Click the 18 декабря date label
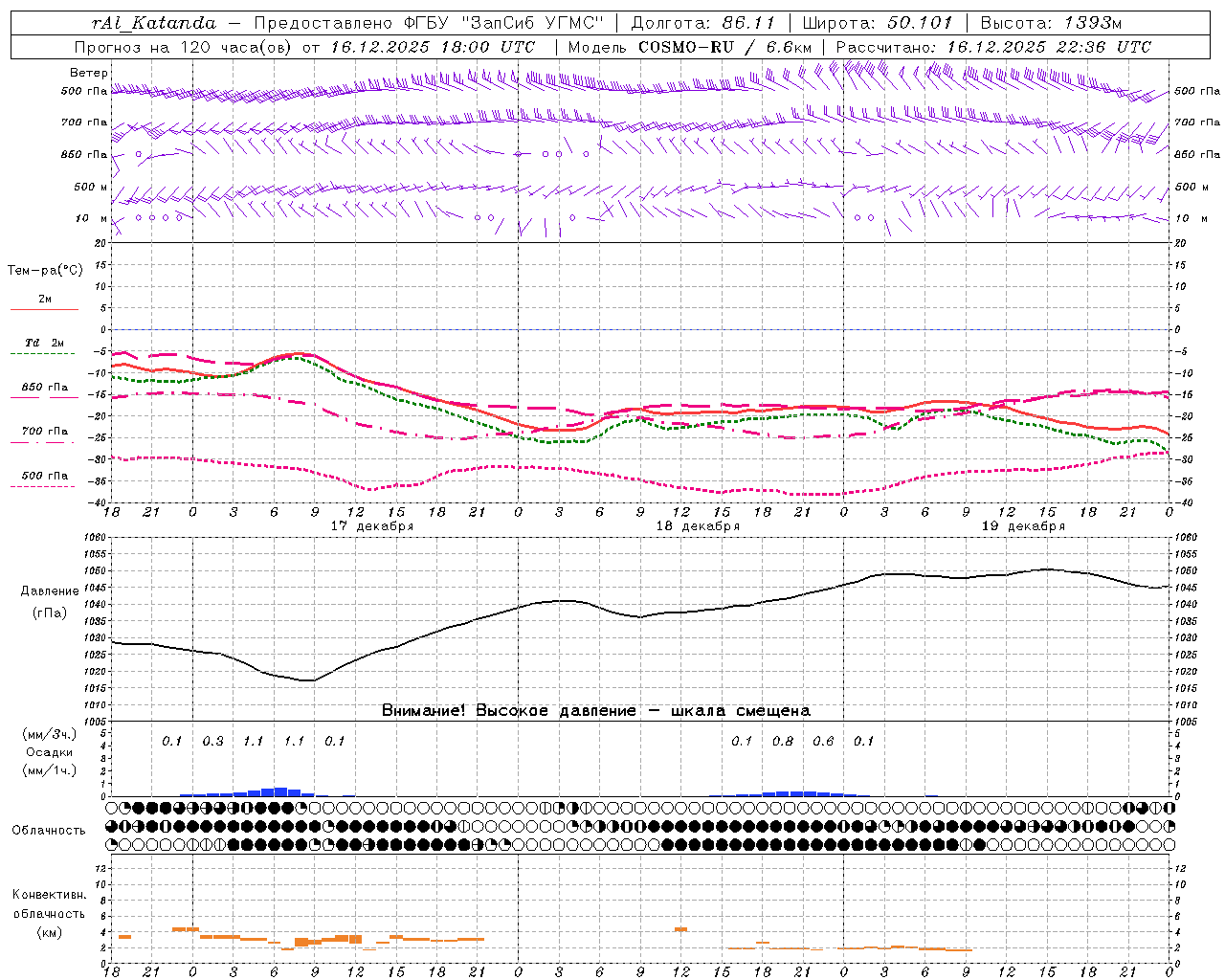The height and width of the screenshot is (980, 1225). (x=698, y=526)
